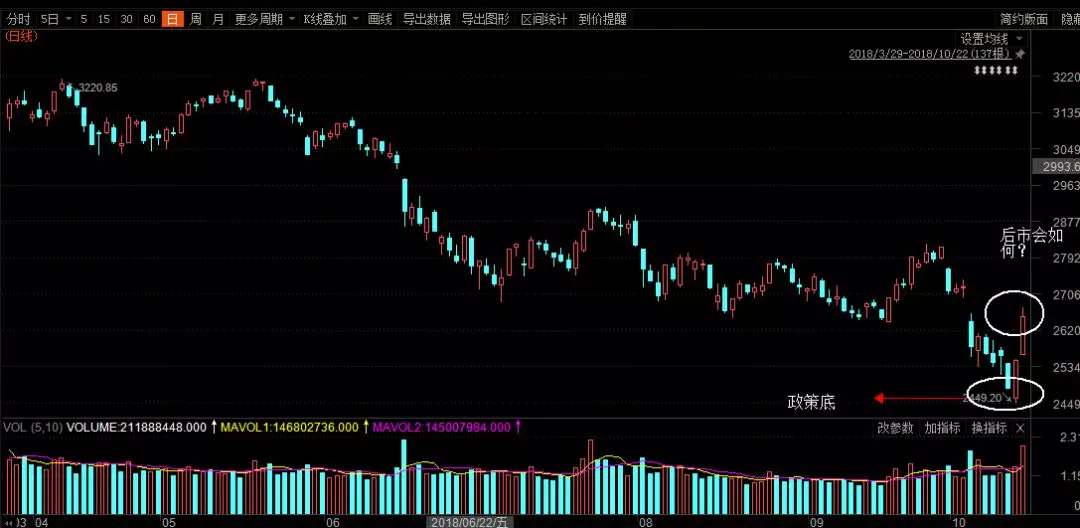Select the 月 monthly period tab
Viewport: 1080px width, 528px height.
[218, 19]
